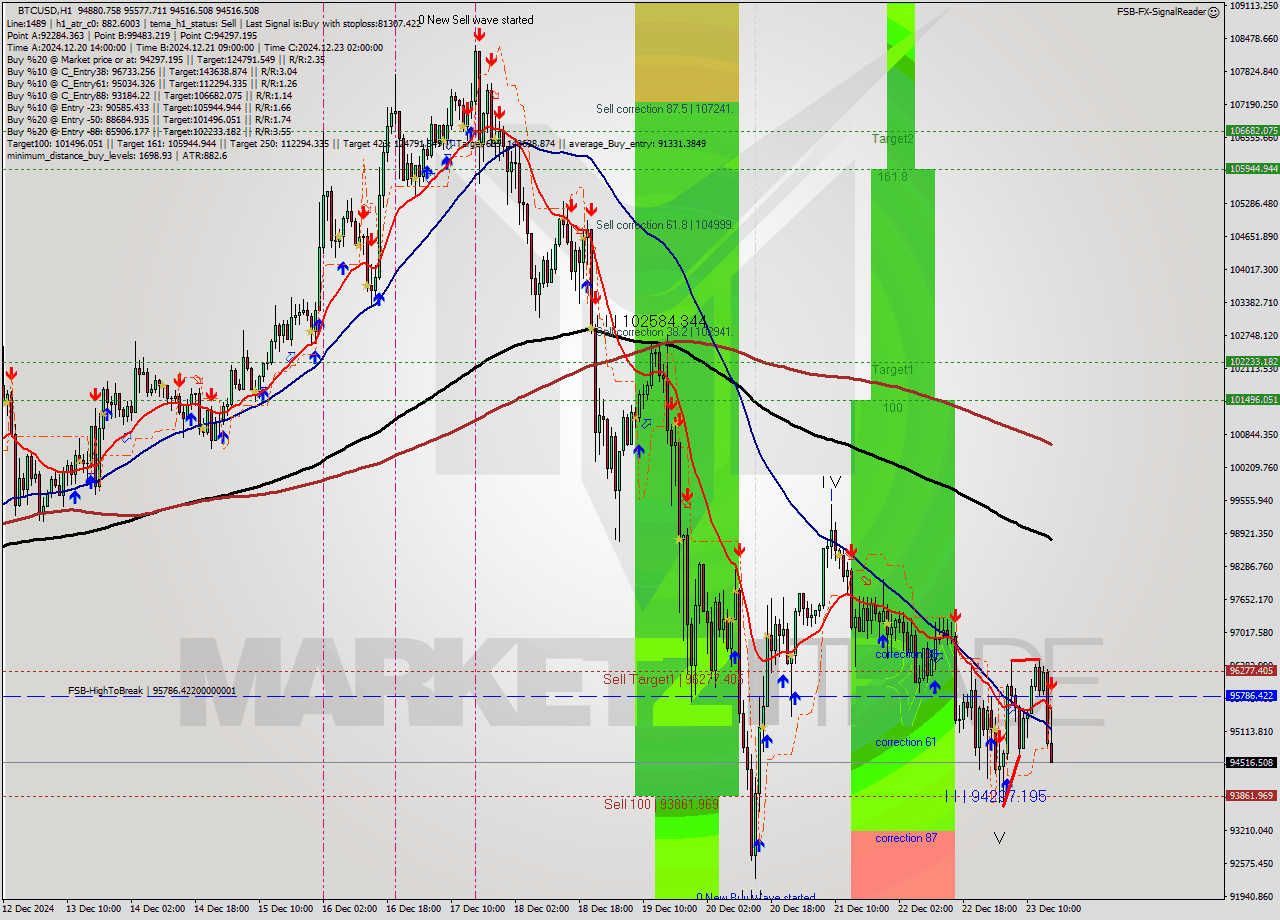
Task: Select 'Sell correction 87.5 | 107241' label
Action: (665, 109)
